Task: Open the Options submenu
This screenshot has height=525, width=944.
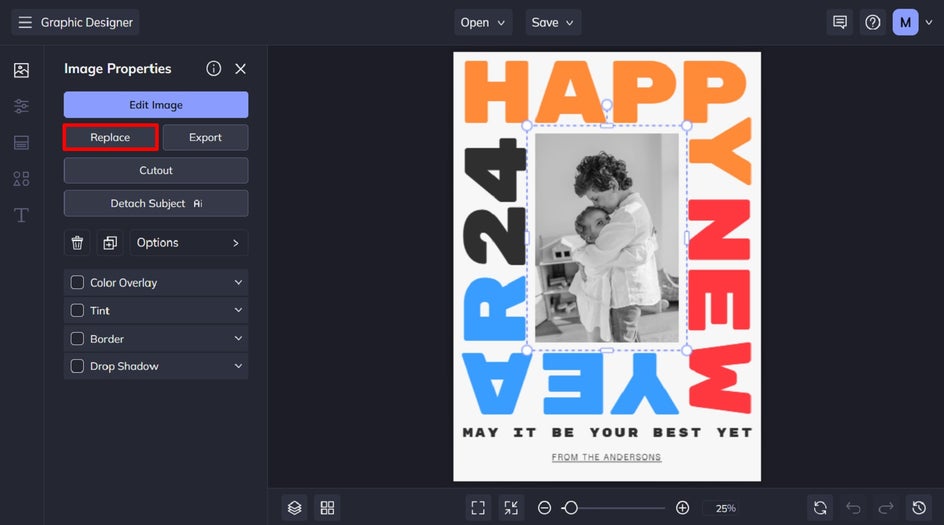Action: click(x=188, y=243)
